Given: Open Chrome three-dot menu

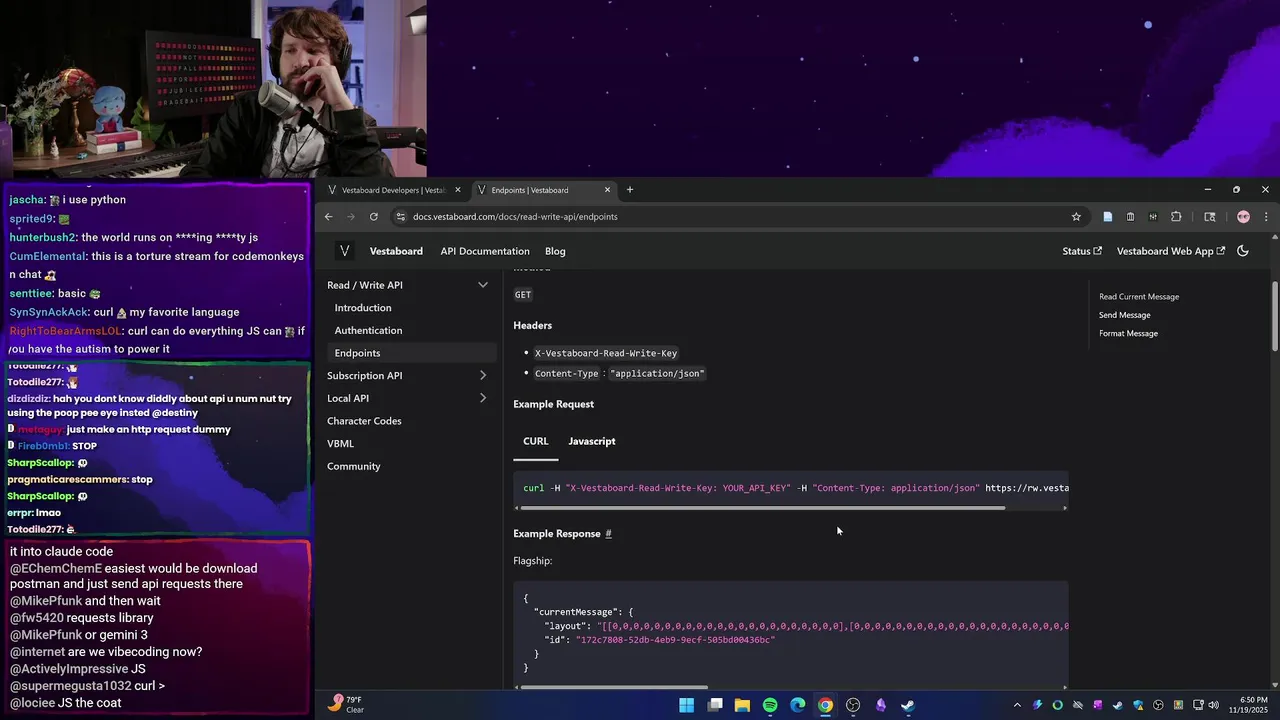Looking at the screenshot, I should [1266, 217].
